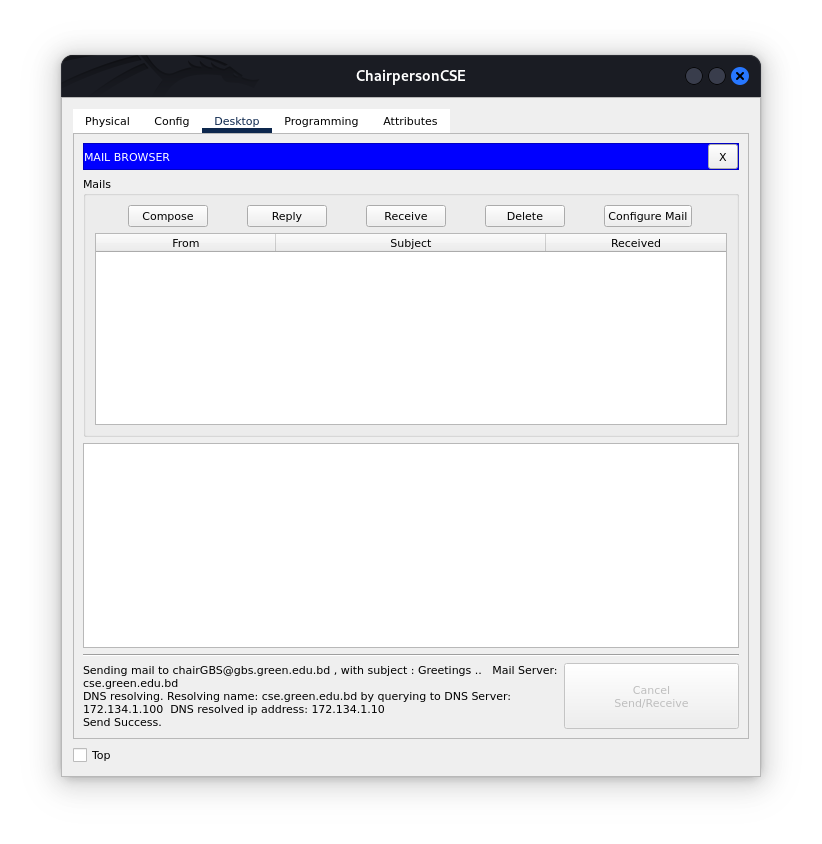
Task: Sort mails by the Received column header
Action: click(635, 243)
